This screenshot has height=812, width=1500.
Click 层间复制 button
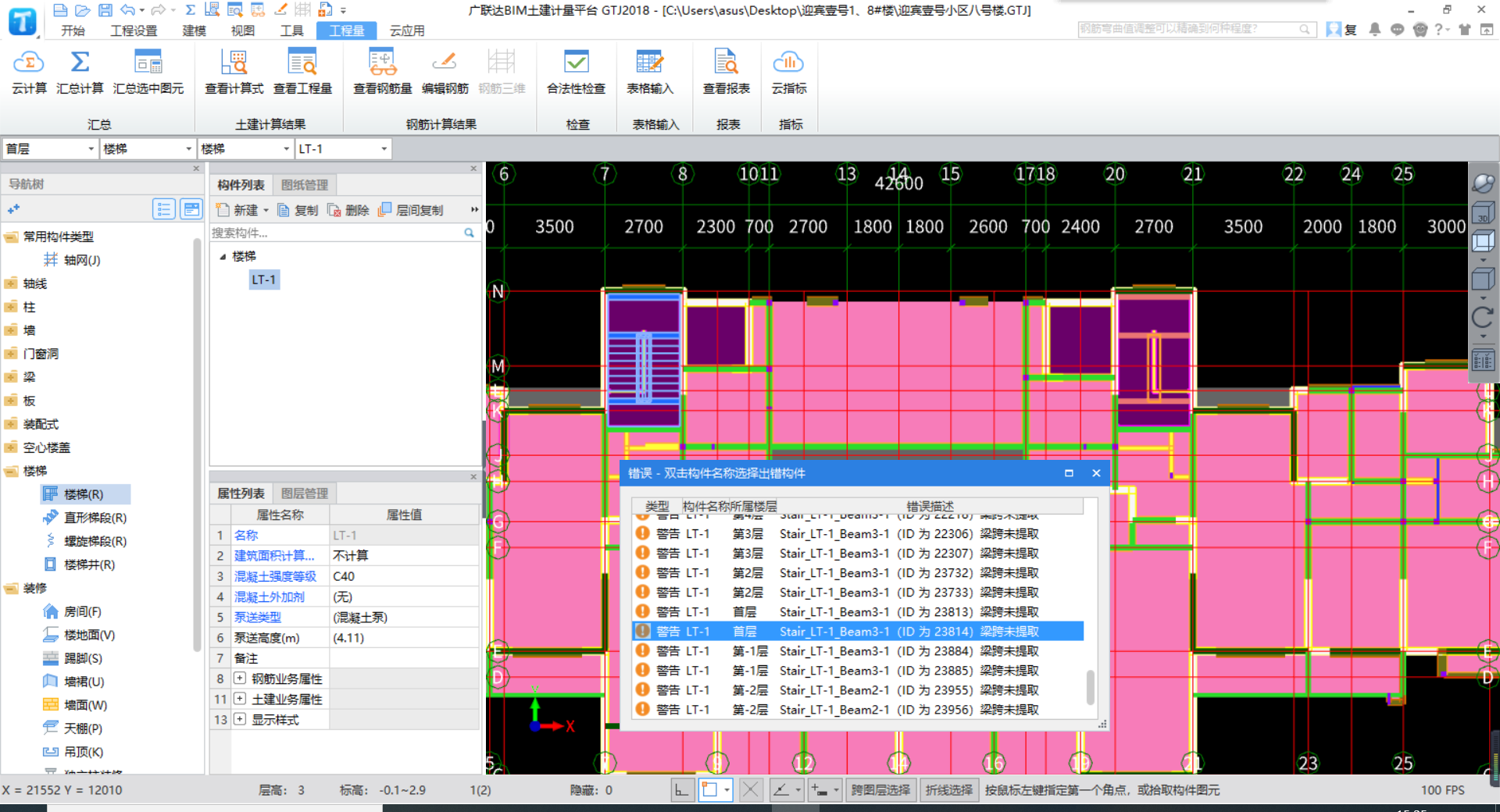point(410,210)
